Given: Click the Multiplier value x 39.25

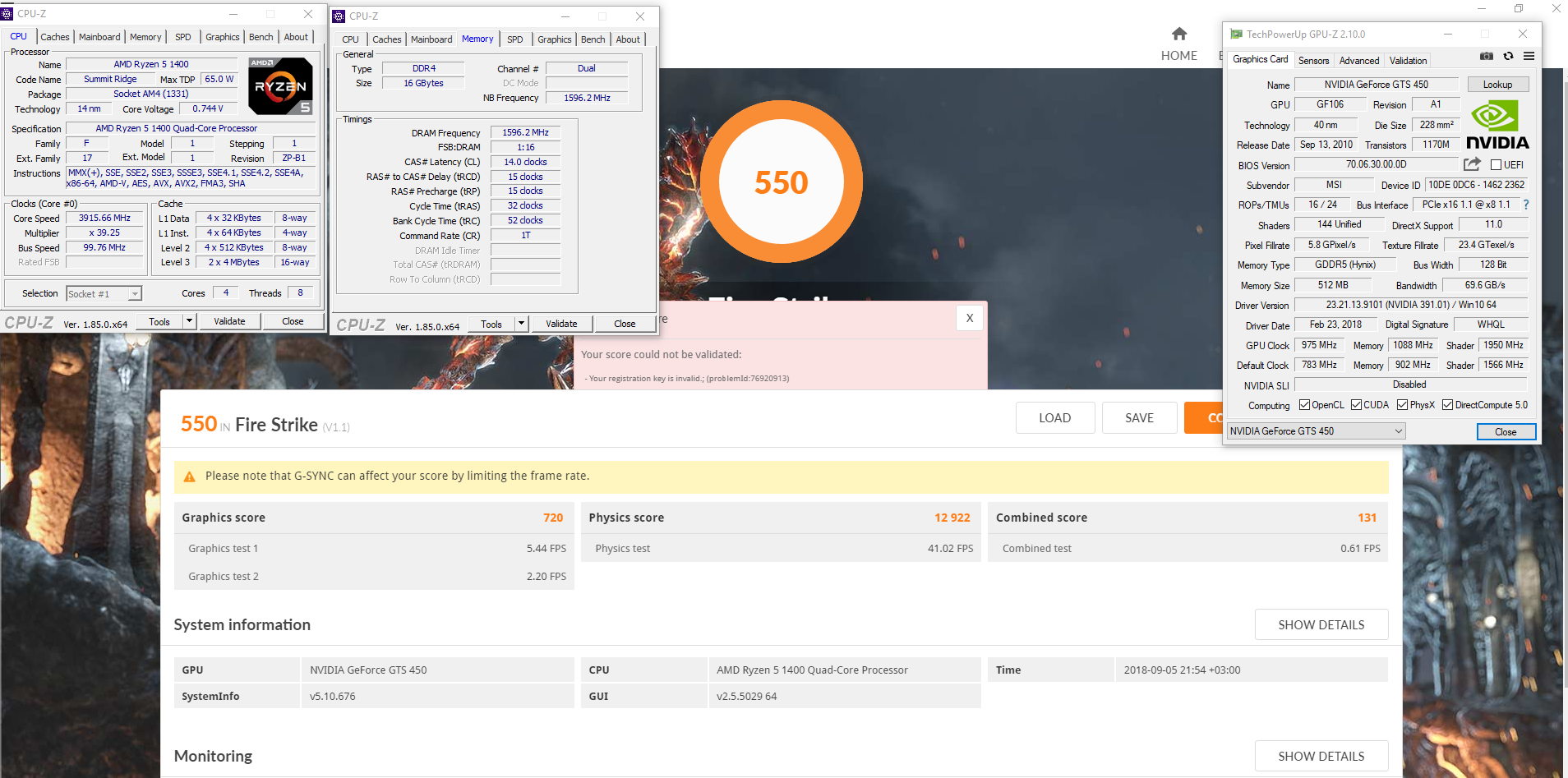Looking at the screenshot, I should 104,233.
